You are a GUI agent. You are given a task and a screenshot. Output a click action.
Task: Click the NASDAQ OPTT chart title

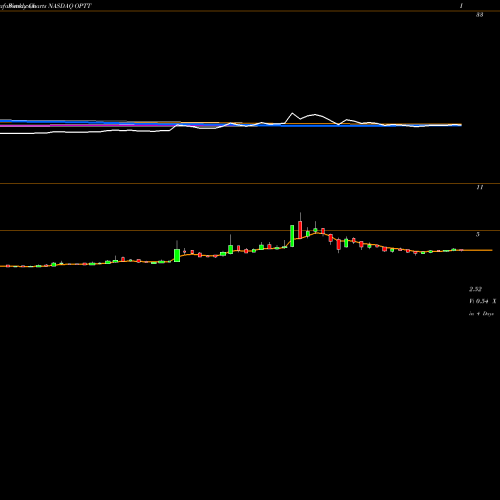[70, 6]
